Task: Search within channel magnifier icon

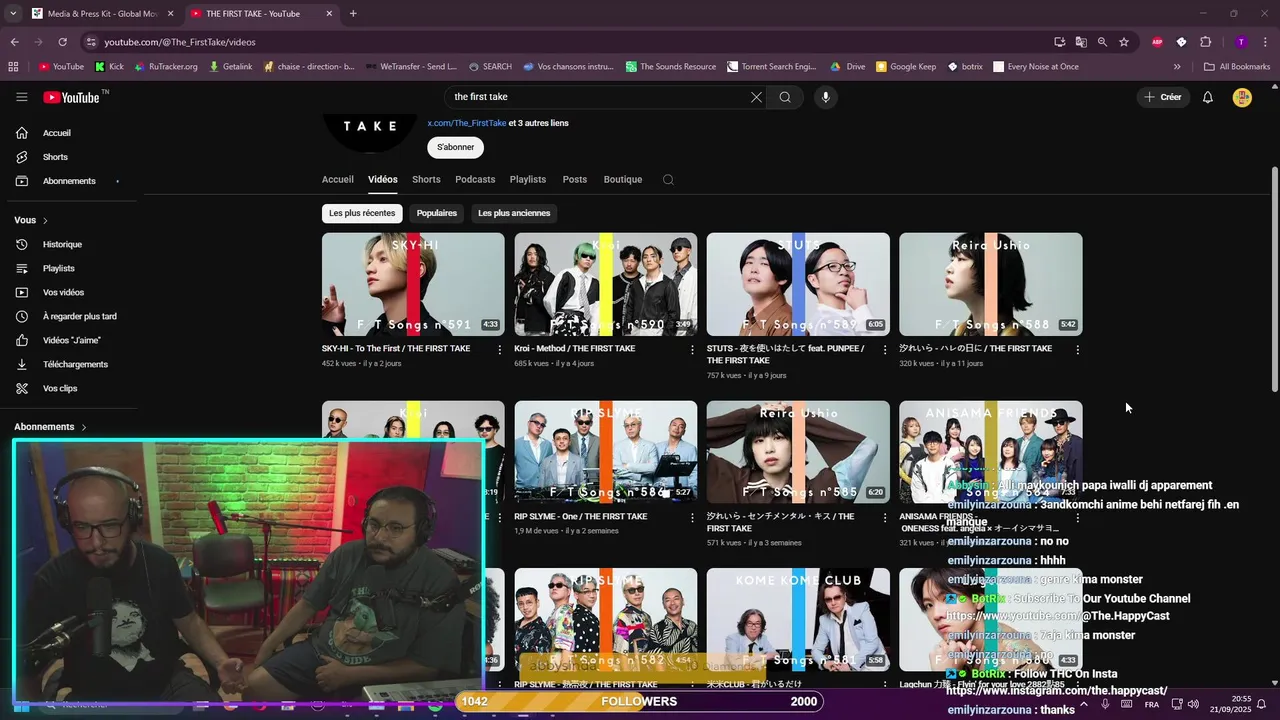Action: coord(668,180)
